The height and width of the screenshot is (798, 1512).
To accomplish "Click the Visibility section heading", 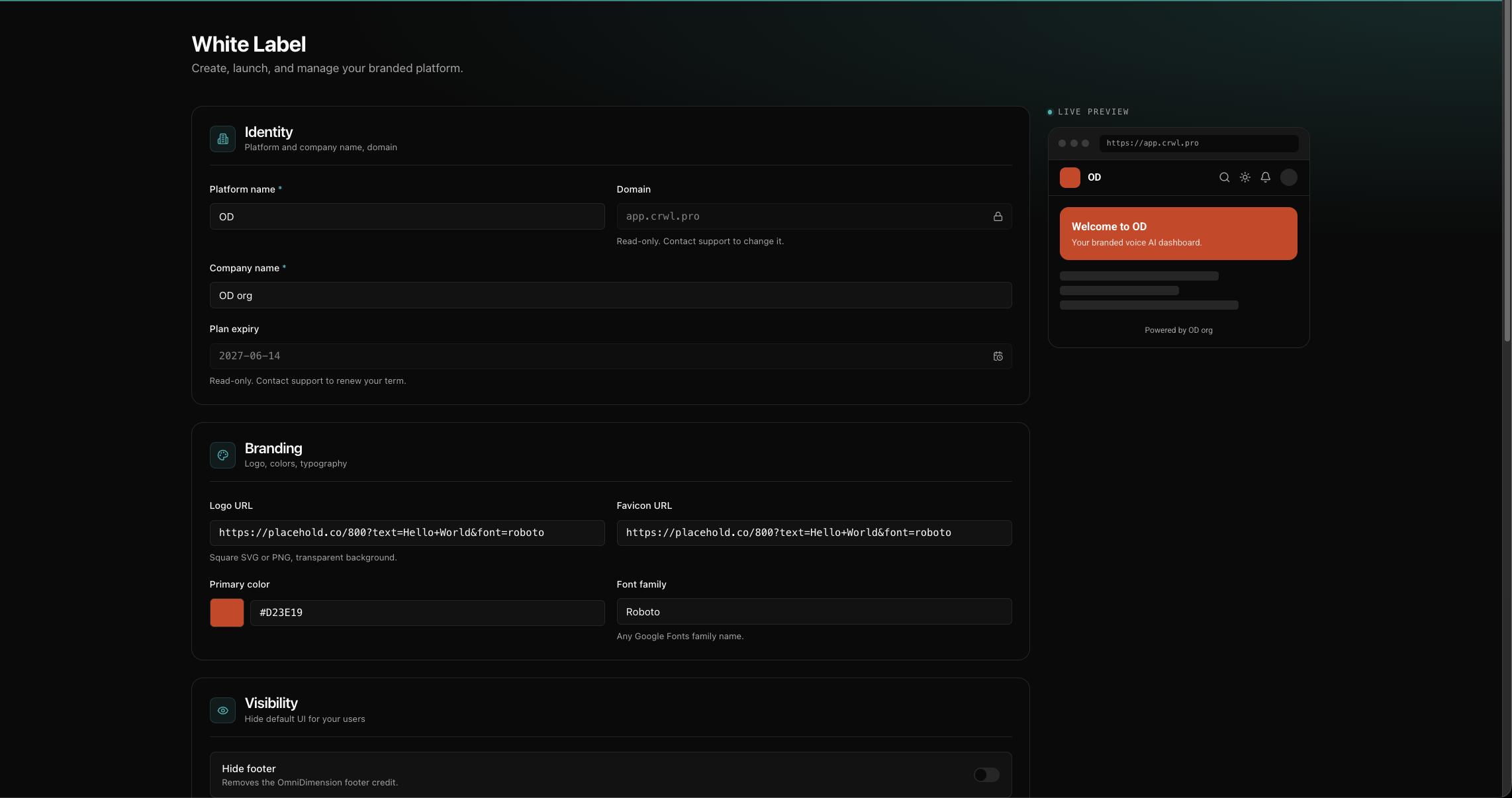I will pos(271,703).
